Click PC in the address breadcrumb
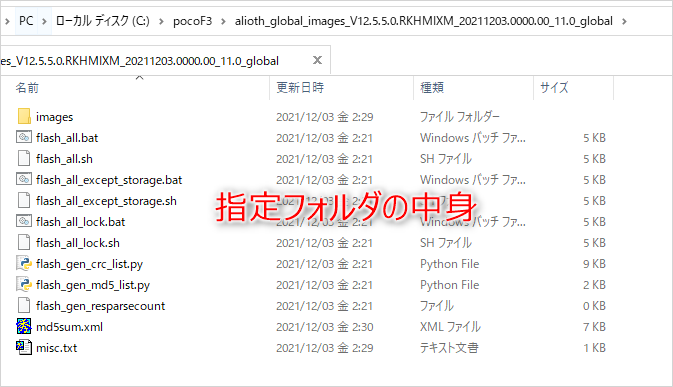The image size is (673, 387). click(x=26, y=21)
